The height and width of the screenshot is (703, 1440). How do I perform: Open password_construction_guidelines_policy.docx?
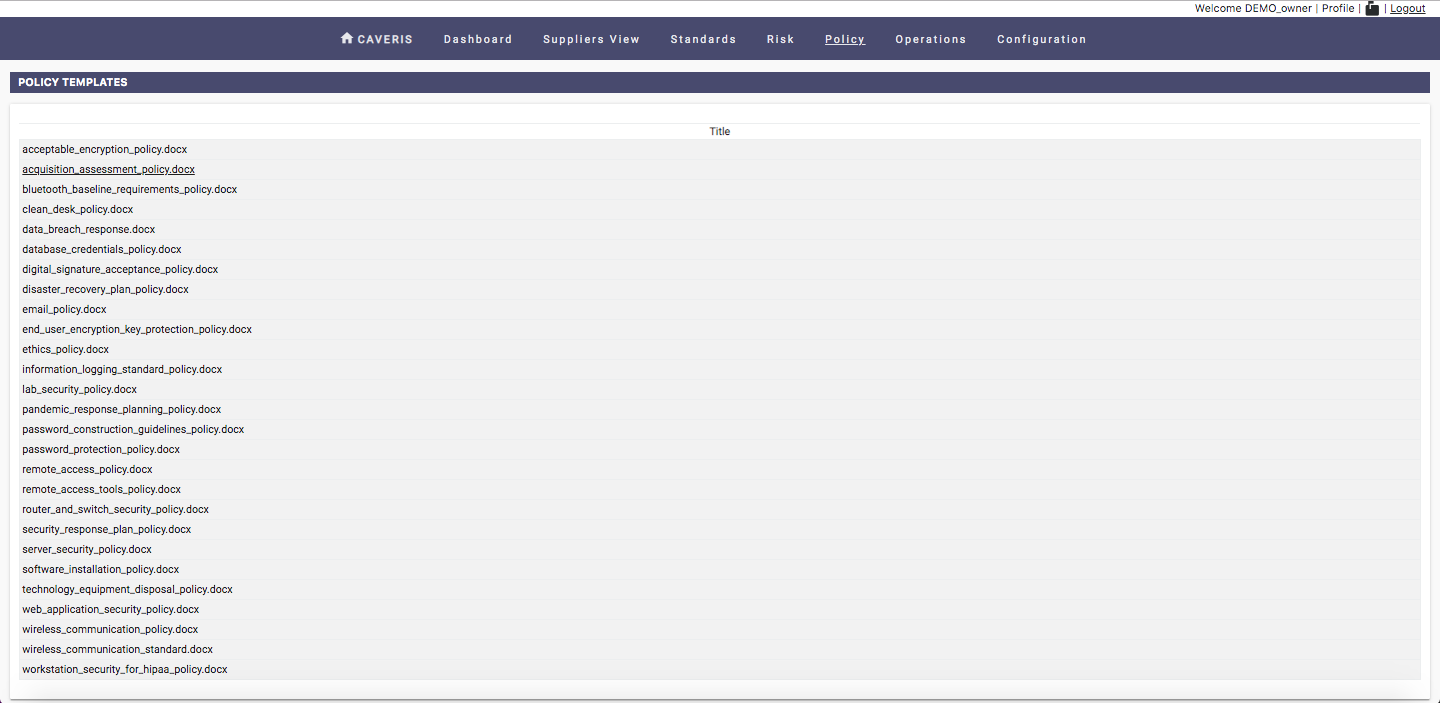[x=133, y=429]
